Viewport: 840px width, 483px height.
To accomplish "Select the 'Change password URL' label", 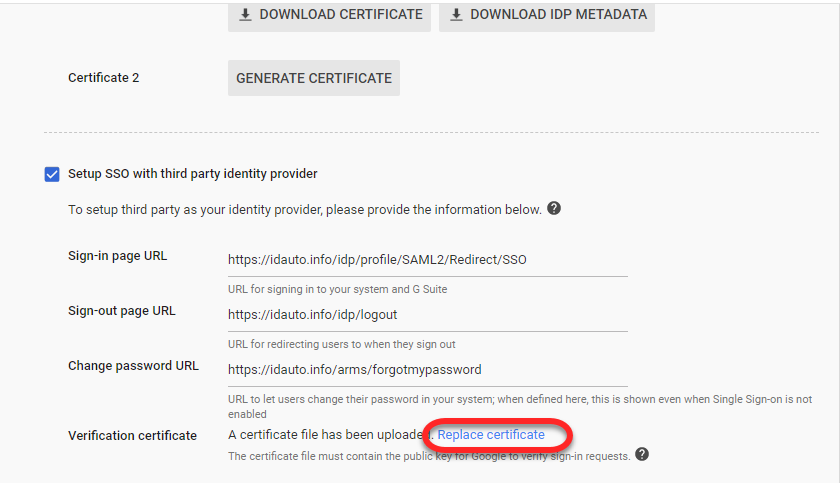I will (133, 366).
